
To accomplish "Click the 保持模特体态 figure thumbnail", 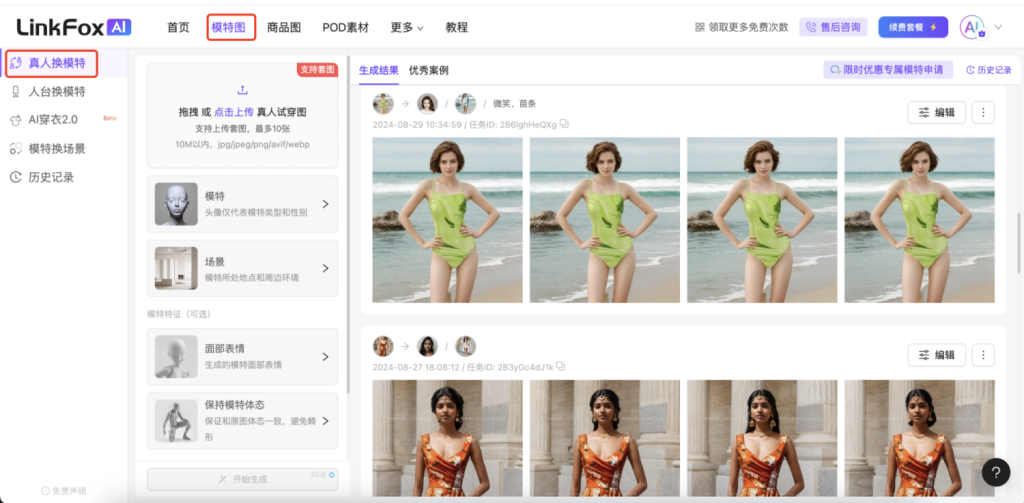I will pyautogui.click(x=176, y=421).
